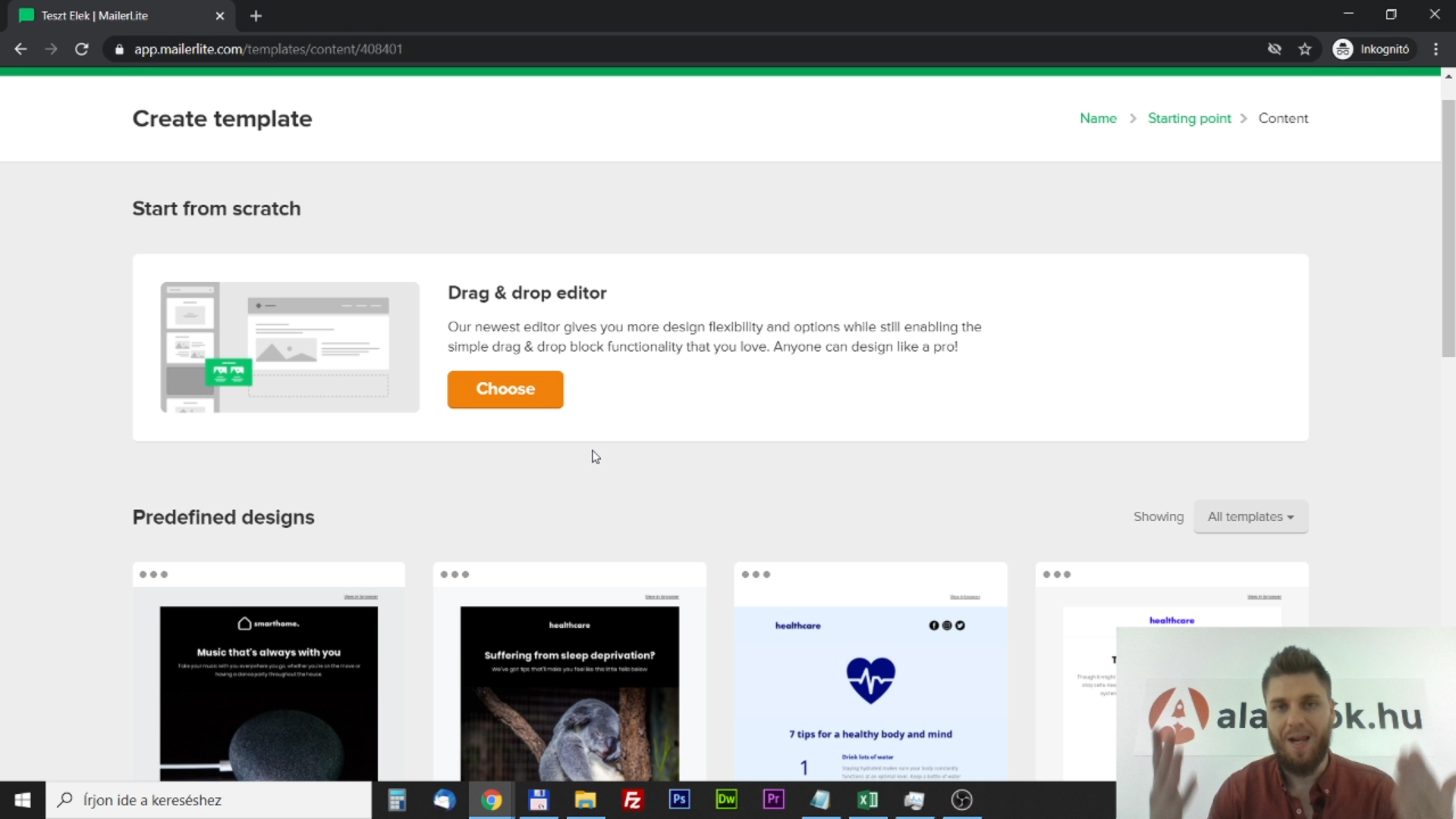Open Photoshop from taskbar
Image resolution: width=1456 pixels, height=819 pixels.
point(679,800)
